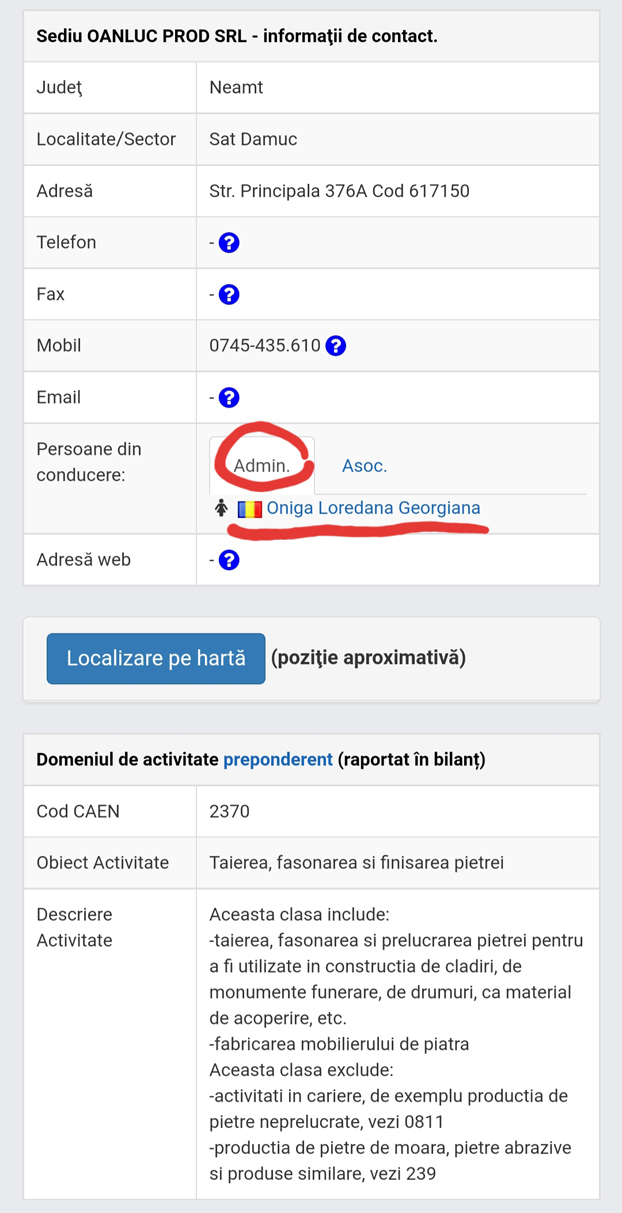Click the blue question mark in the Mobil row
622x1213 pixels.
click(336, 345)
